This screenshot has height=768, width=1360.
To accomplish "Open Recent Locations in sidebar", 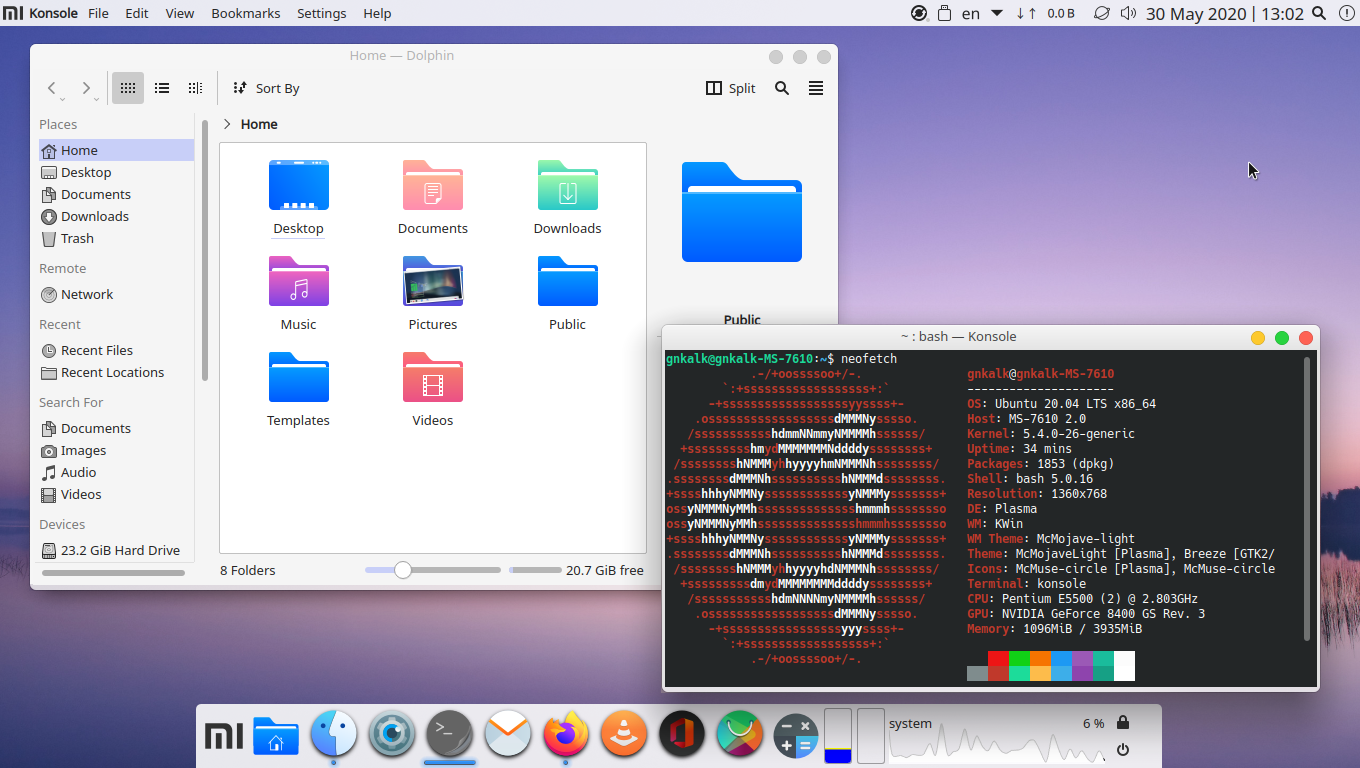I will (x=116, y=372).
